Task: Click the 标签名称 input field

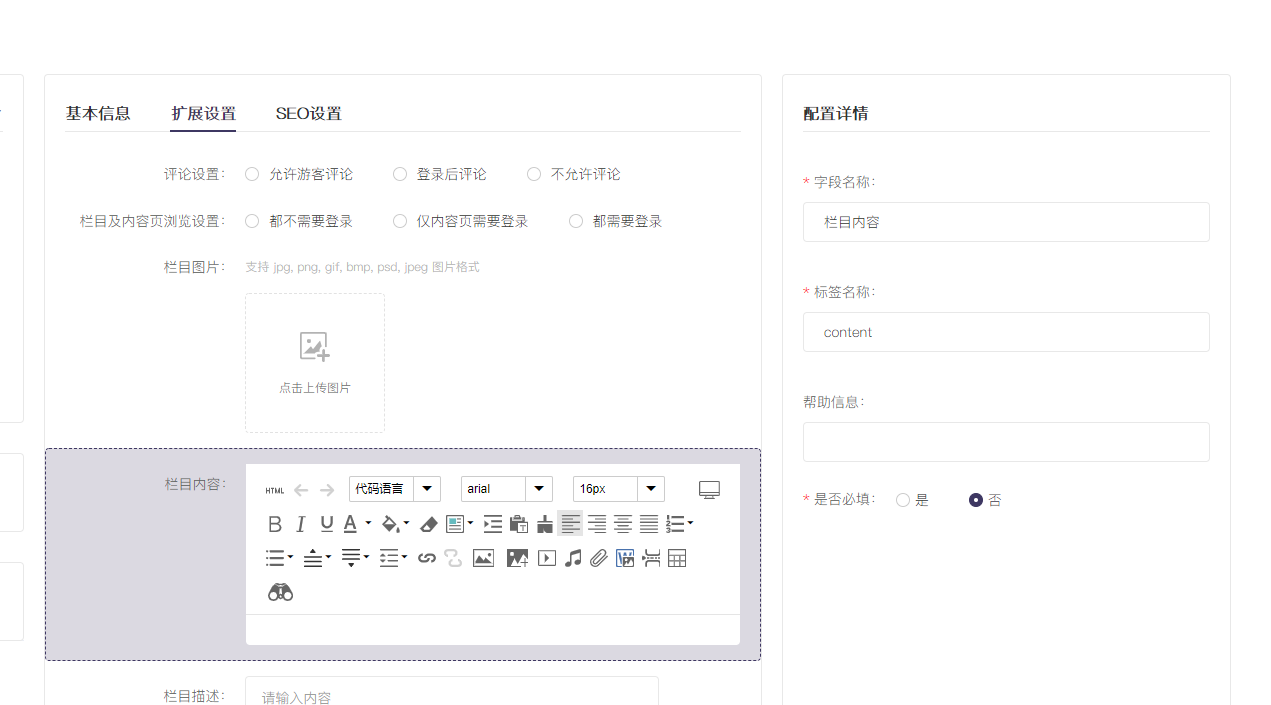Action: [x=1005, y=332]
